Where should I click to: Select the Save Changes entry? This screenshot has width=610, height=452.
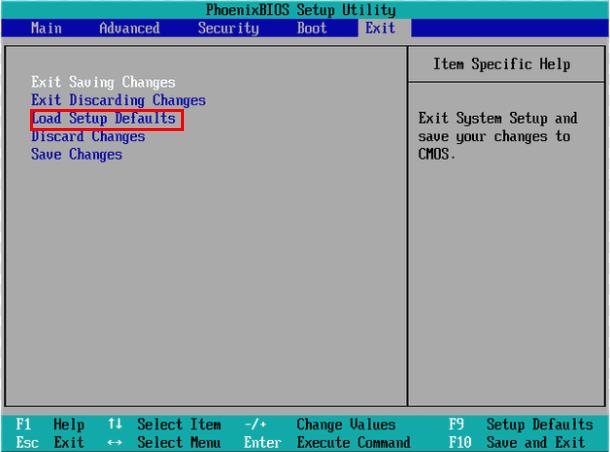(x=76, y=154)
